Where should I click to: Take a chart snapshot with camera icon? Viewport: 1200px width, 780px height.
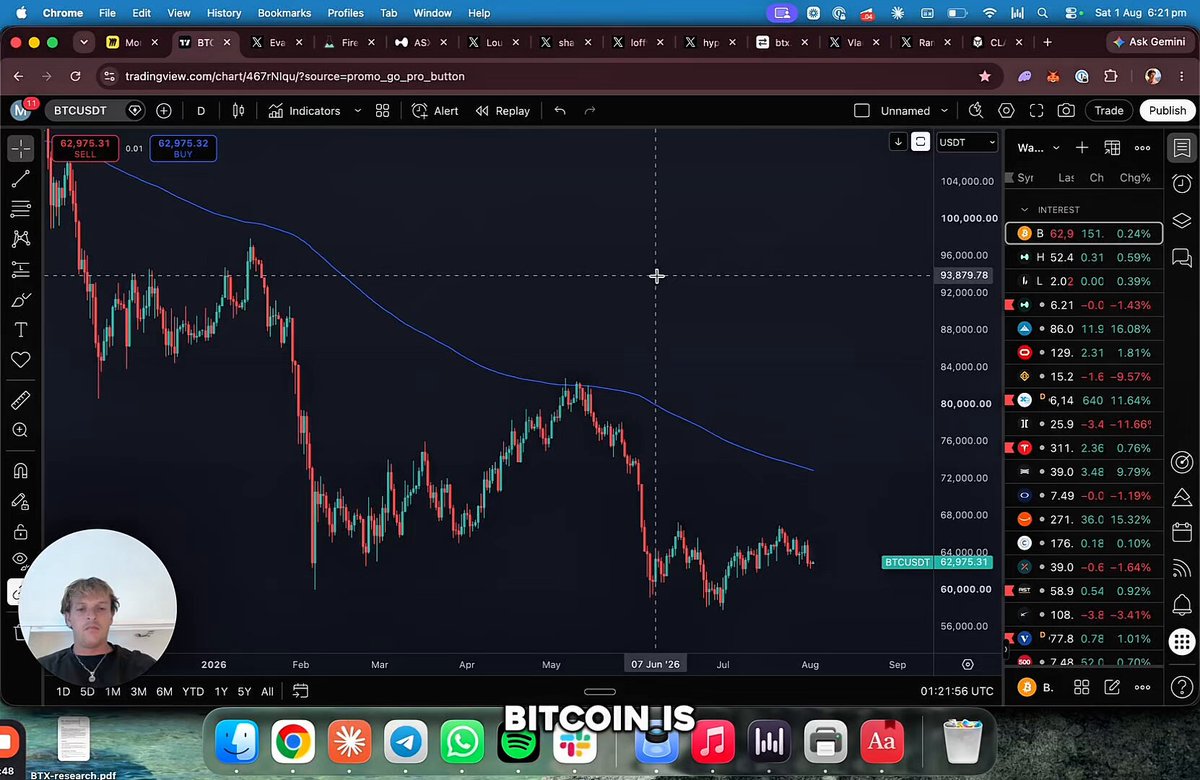(1067, 111)
